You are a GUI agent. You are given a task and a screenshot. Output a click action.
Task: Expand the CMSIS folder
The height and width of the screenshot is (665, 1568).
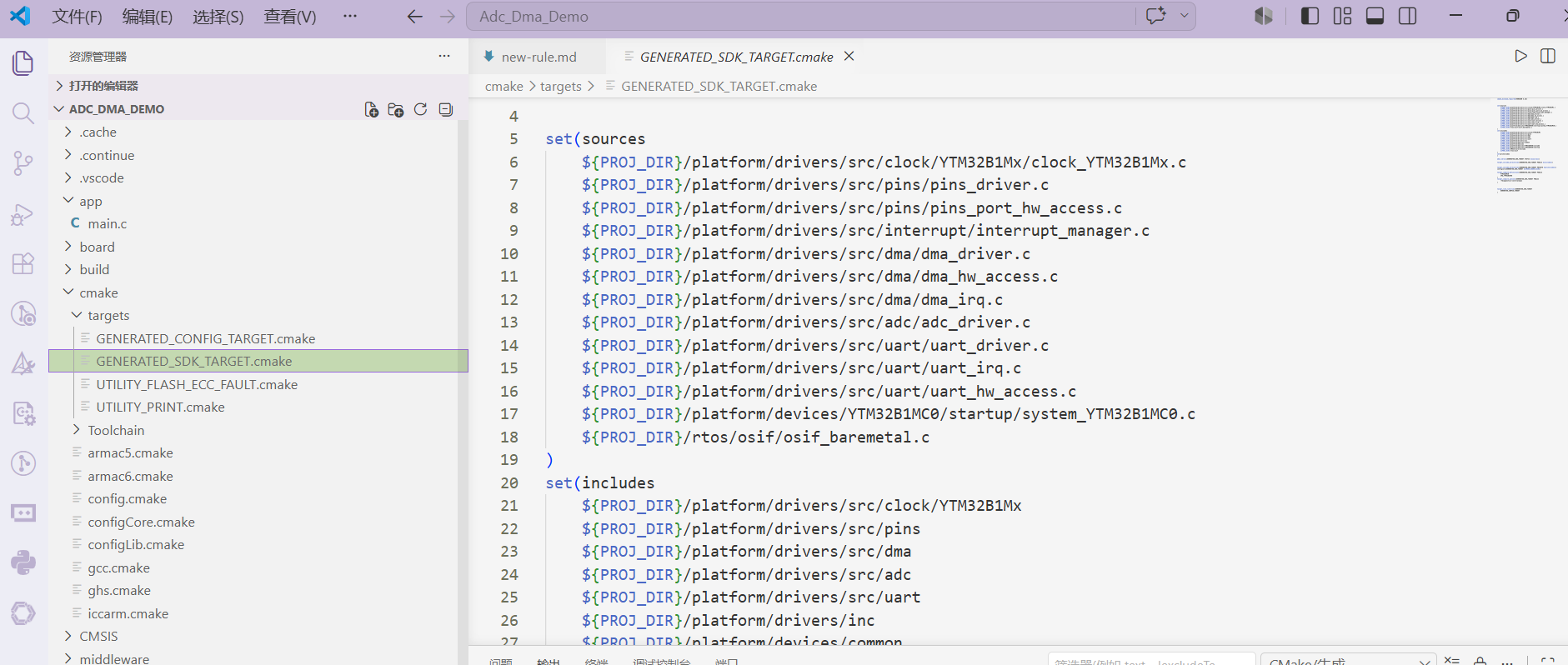[x=98, y=637]
